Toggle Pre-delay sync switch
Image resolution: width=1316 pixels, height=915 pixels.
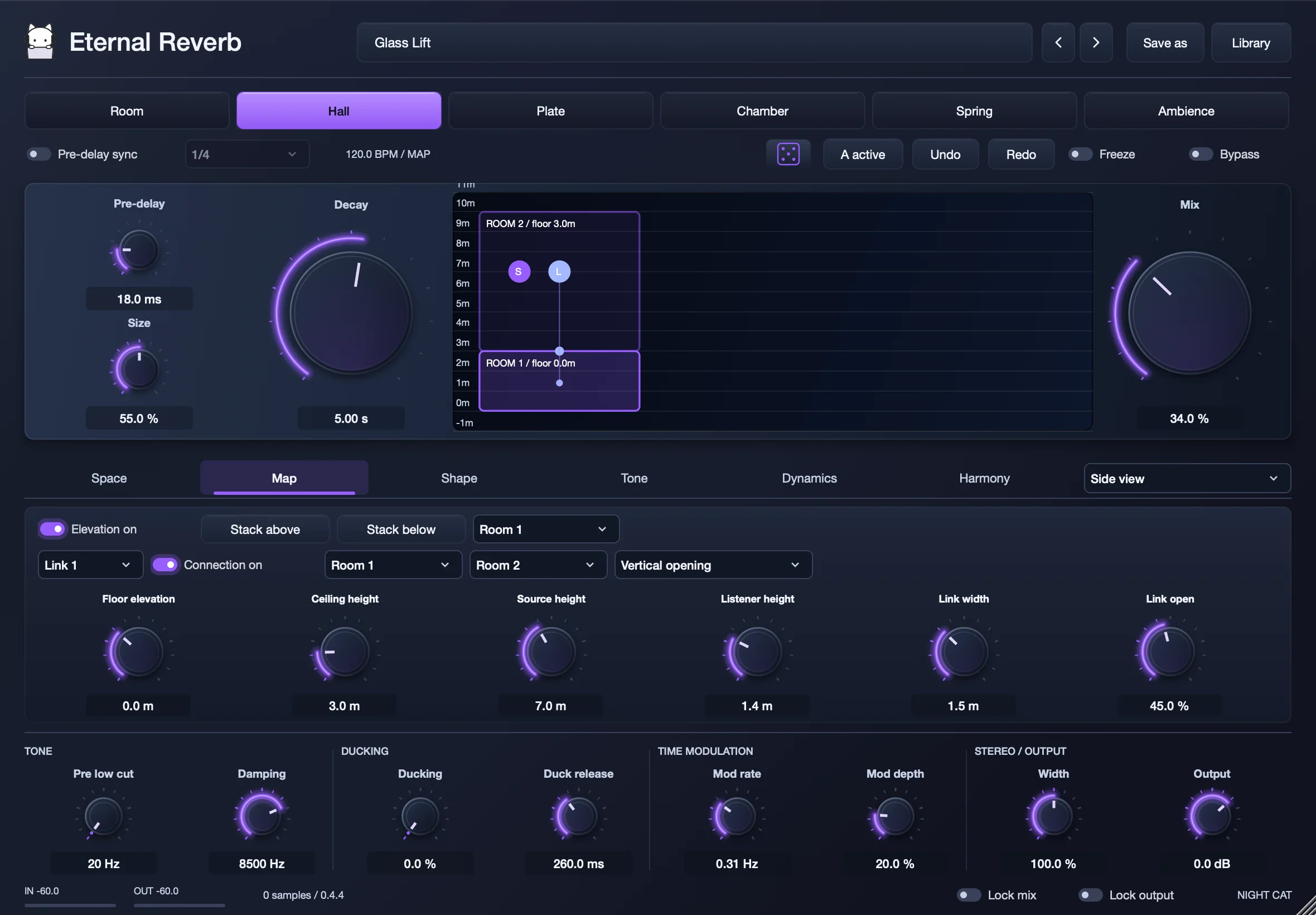tap(39, 154)
